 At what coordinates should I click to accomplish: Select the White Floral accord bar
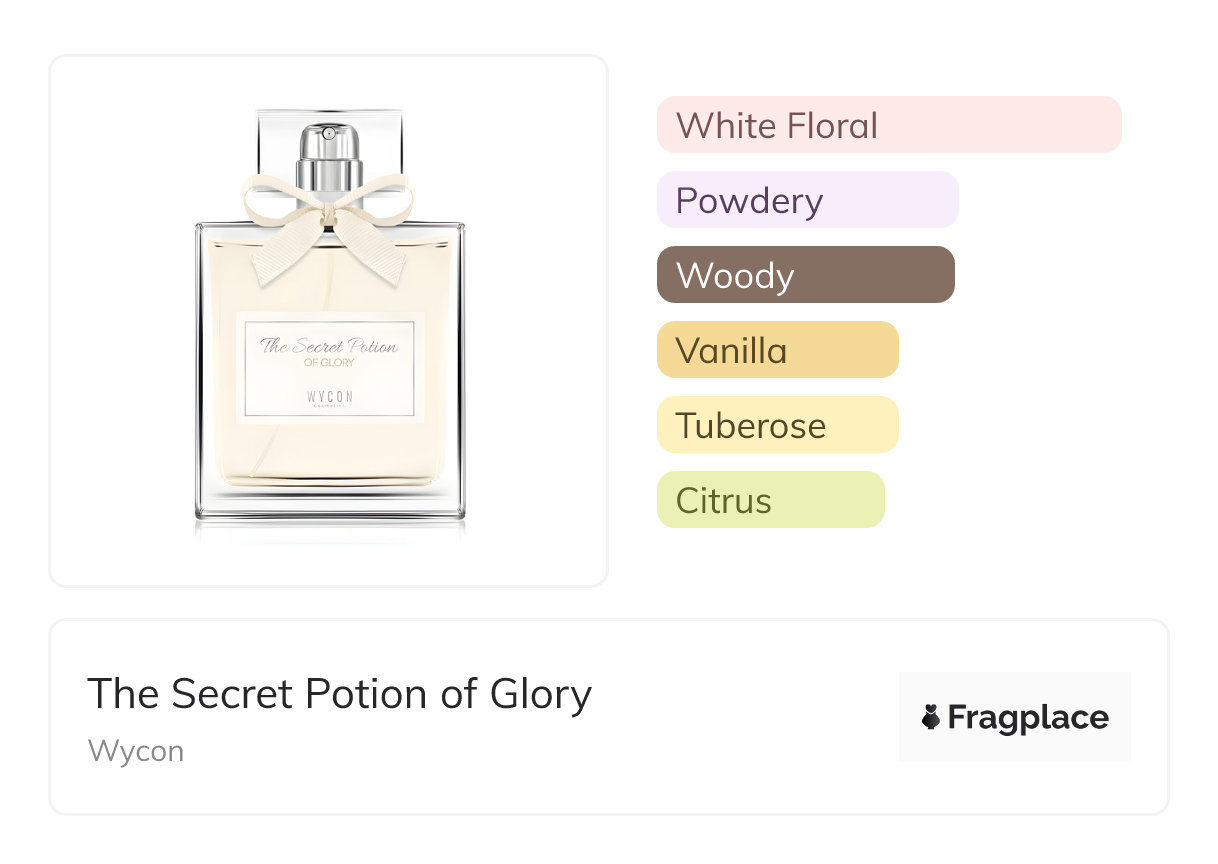pos(888,125)
